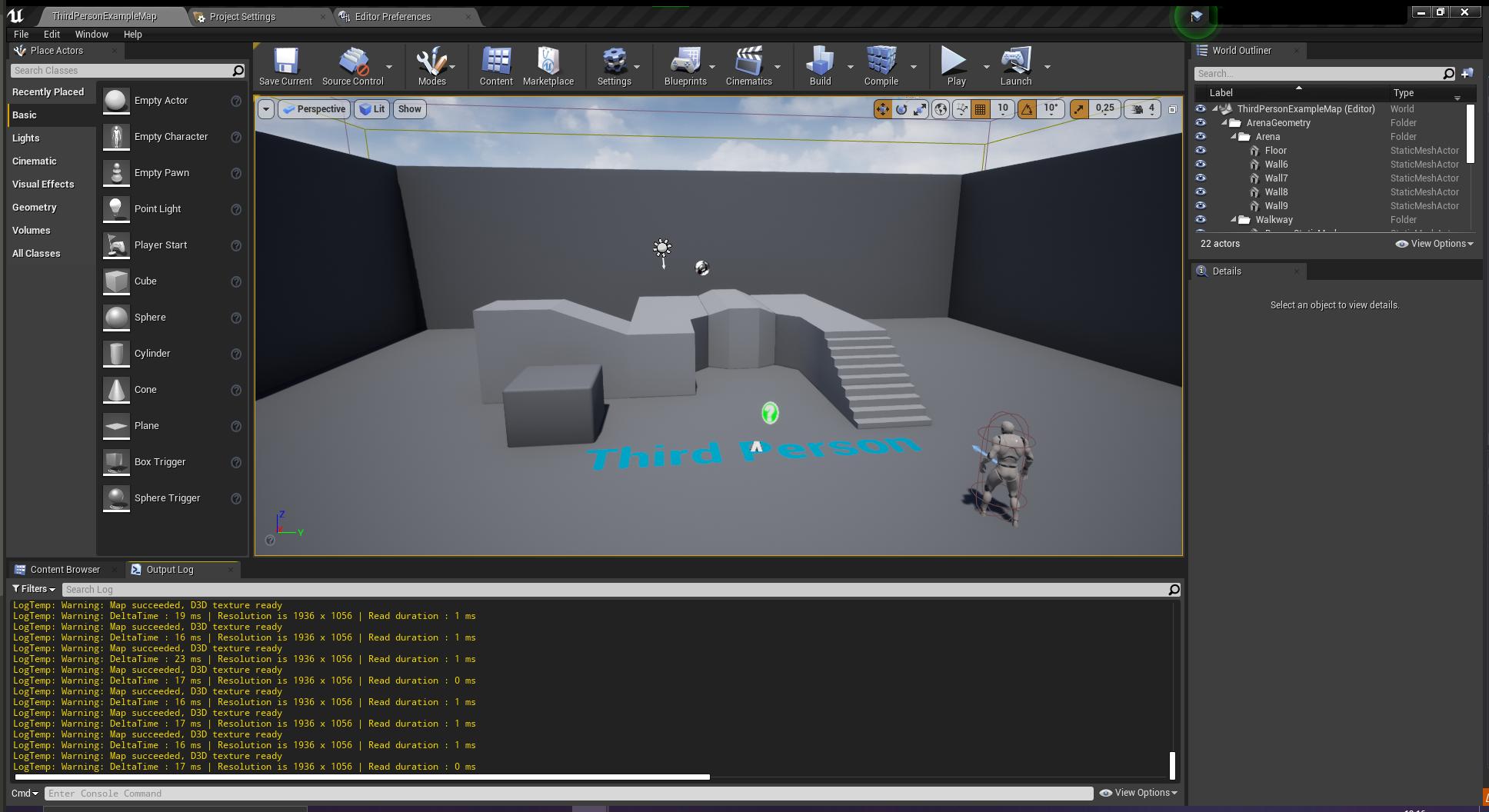This screenshot has height=812, width=1489.
Task: Select the translate gizmo tool in viewport
Action: [882, 109]
